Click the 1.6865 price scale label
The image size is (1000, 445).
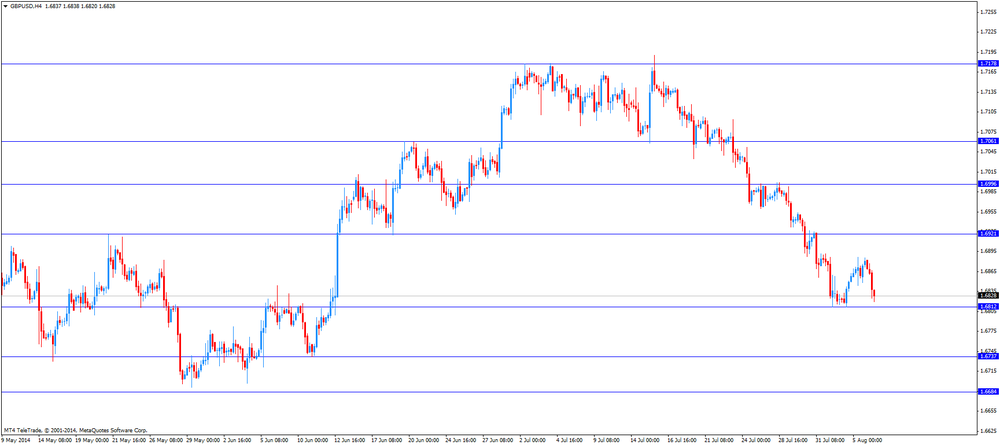tap(987, 271)
